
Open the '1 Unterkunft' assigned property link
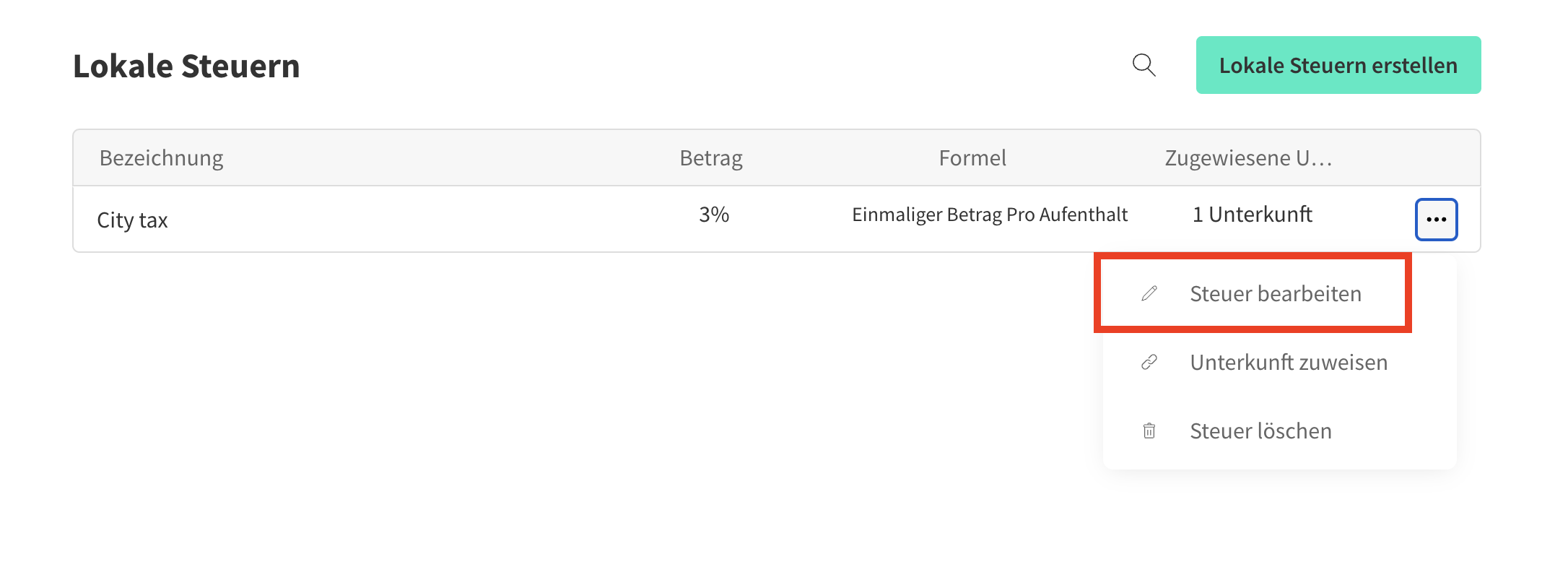click(1252, 215)
